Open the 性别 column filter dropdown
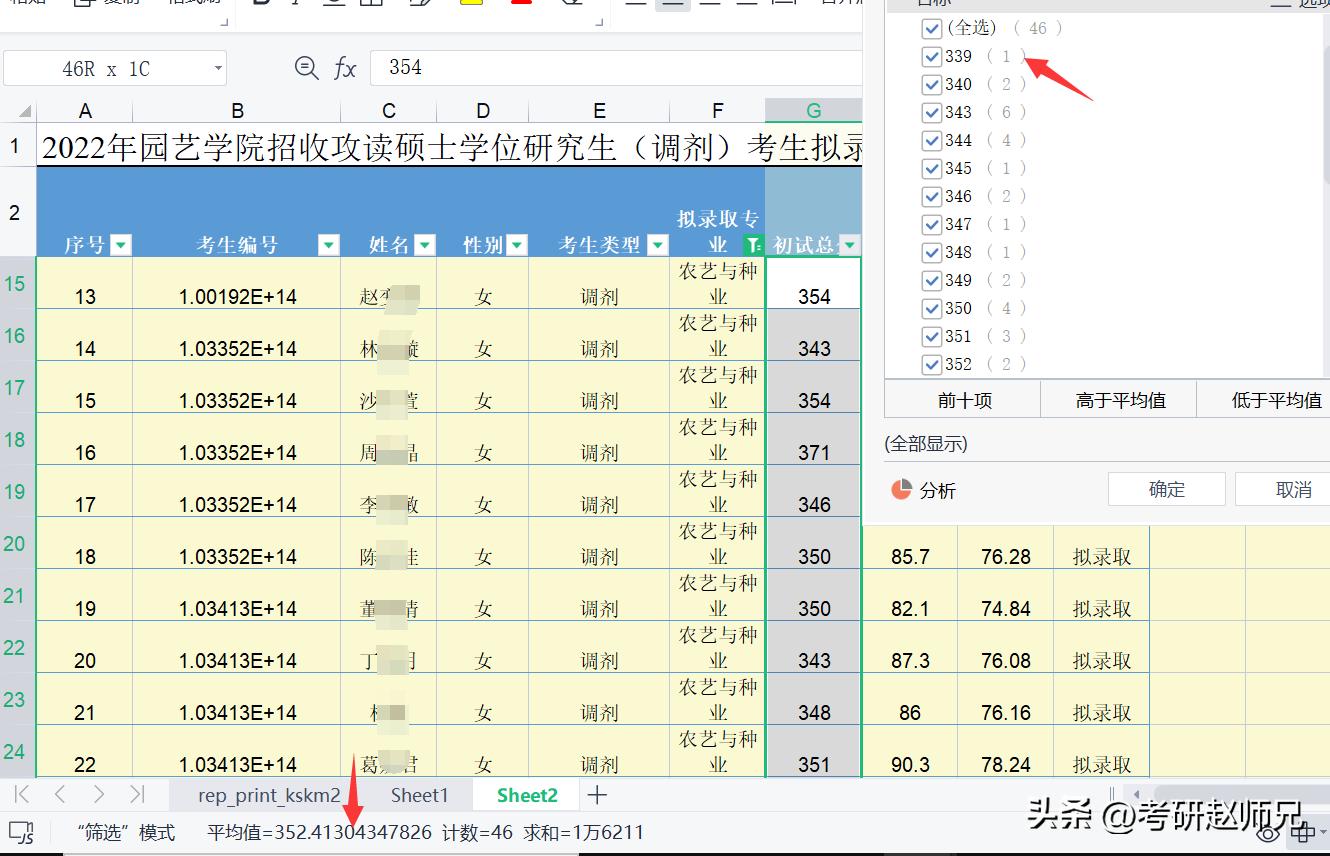 coord(517,244)
